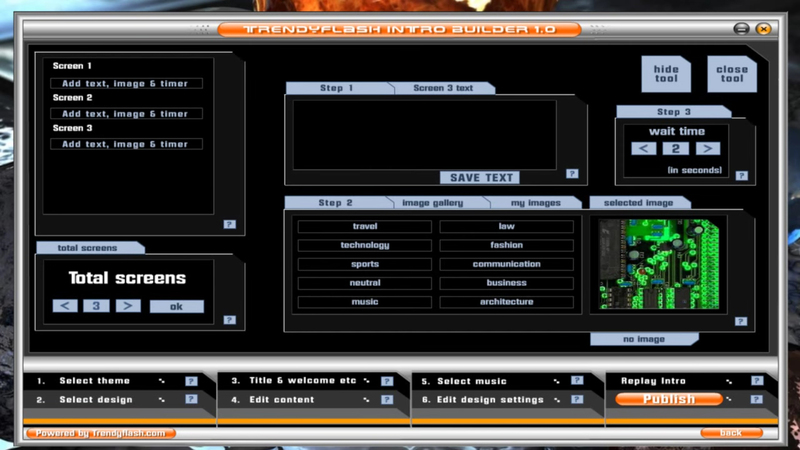
Task: Go to step 6 Edit design settings
Action: 490,399
